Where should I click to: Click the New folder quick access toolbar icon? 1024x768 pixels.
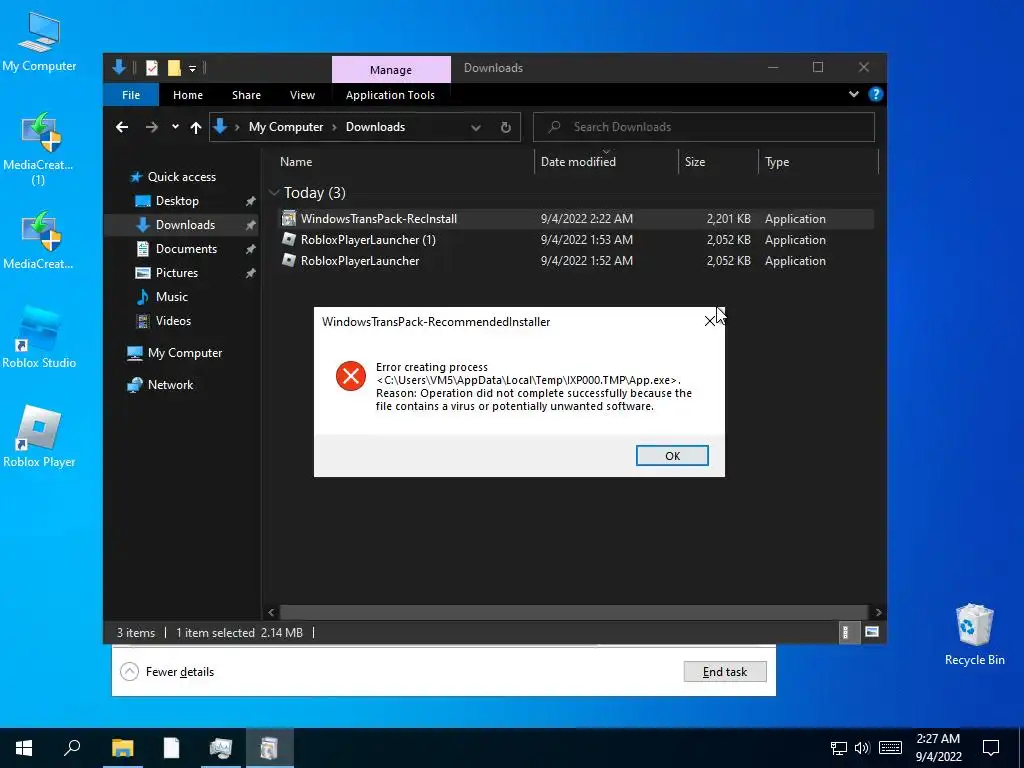[x=174, y=68]
